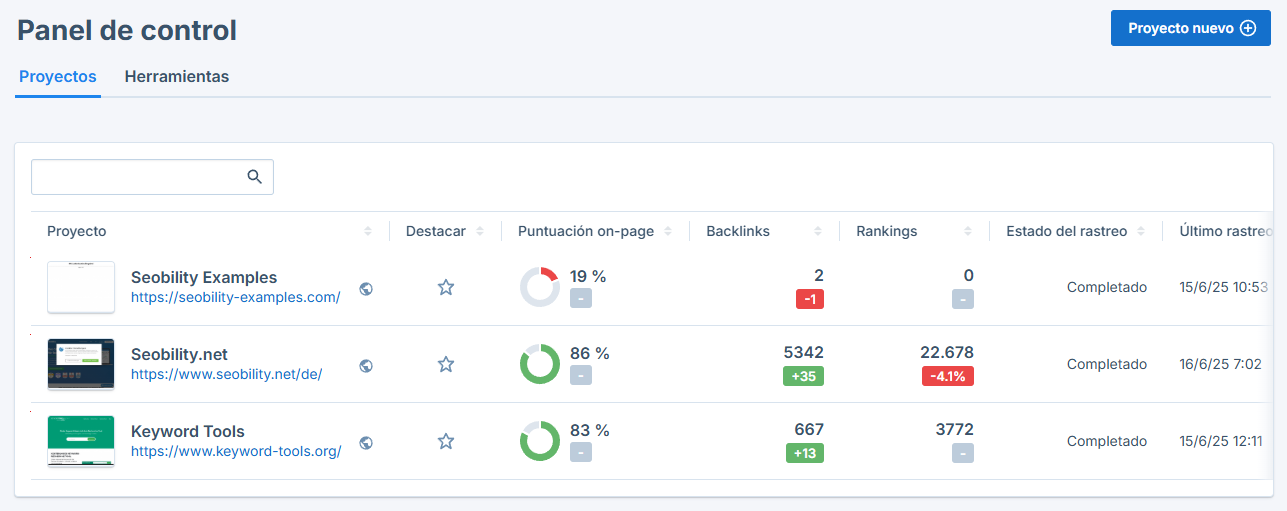Screen dimensions: 1287x511
Task: Sort by Proyecto column arrows
Action: (x=368, y=231)
